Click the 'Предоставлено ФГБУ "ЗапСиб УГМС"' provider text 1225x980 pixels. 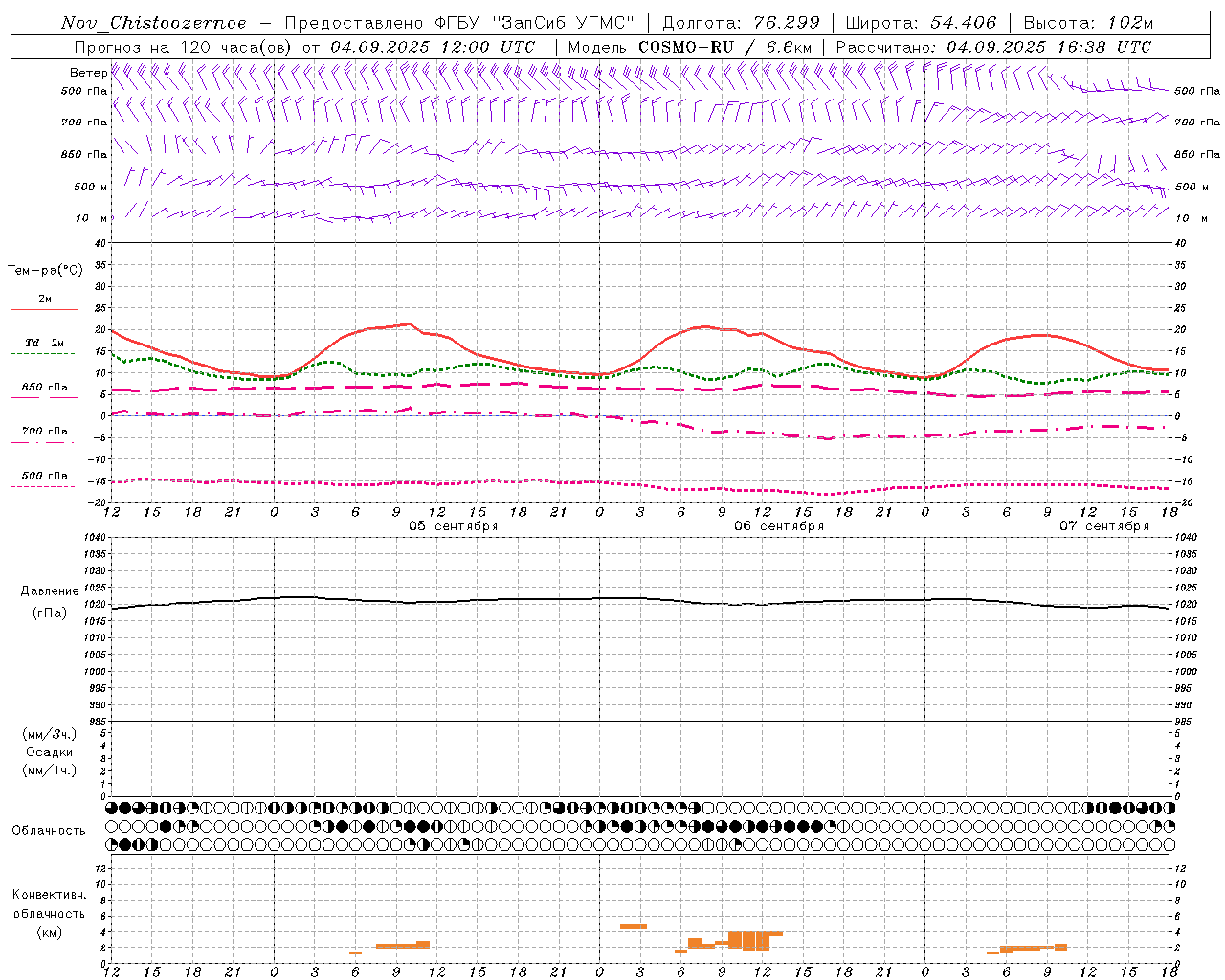point(460,23)
